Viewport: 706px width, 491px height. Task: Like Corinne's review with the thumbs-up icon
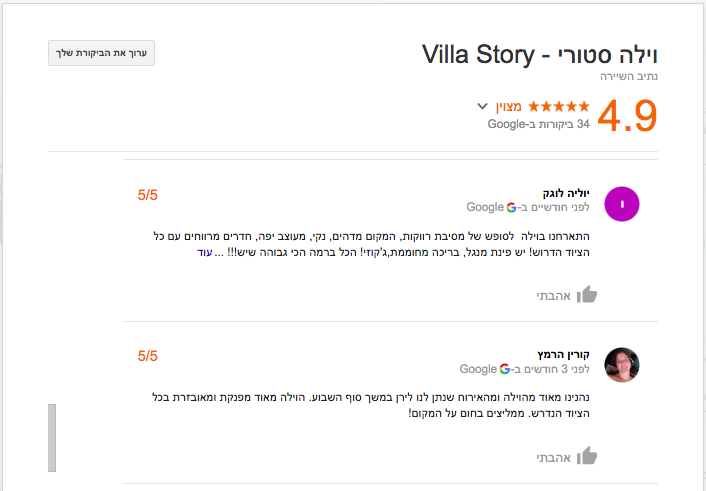tap(587, 456)
